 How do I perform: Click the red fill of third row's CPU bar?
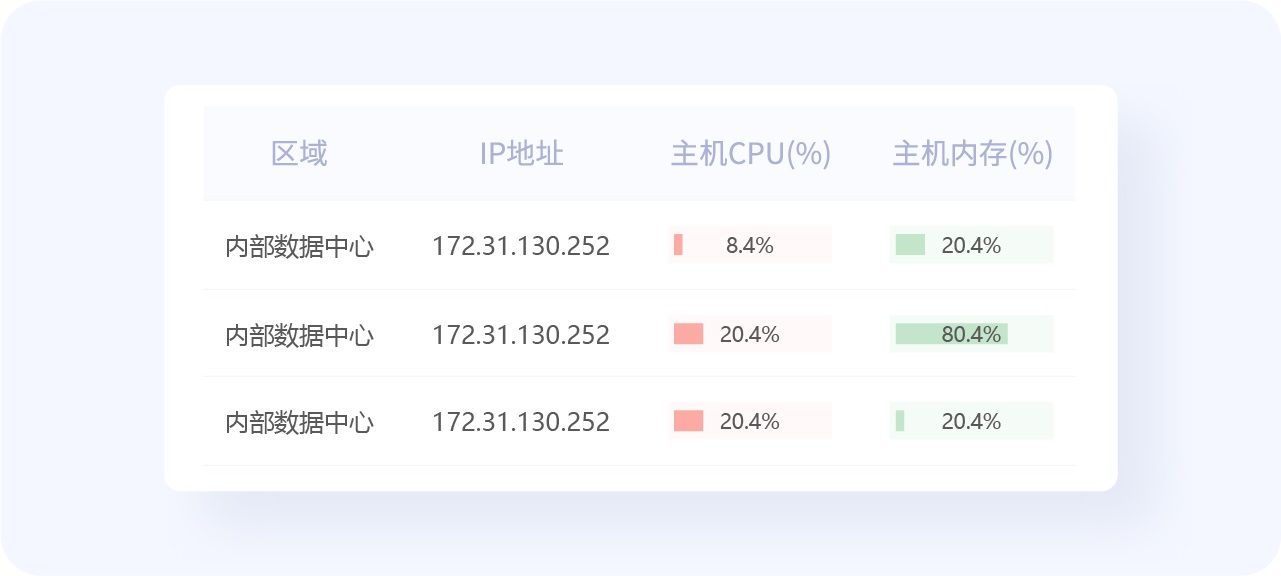pyautogui.click(x=688, y=421)
